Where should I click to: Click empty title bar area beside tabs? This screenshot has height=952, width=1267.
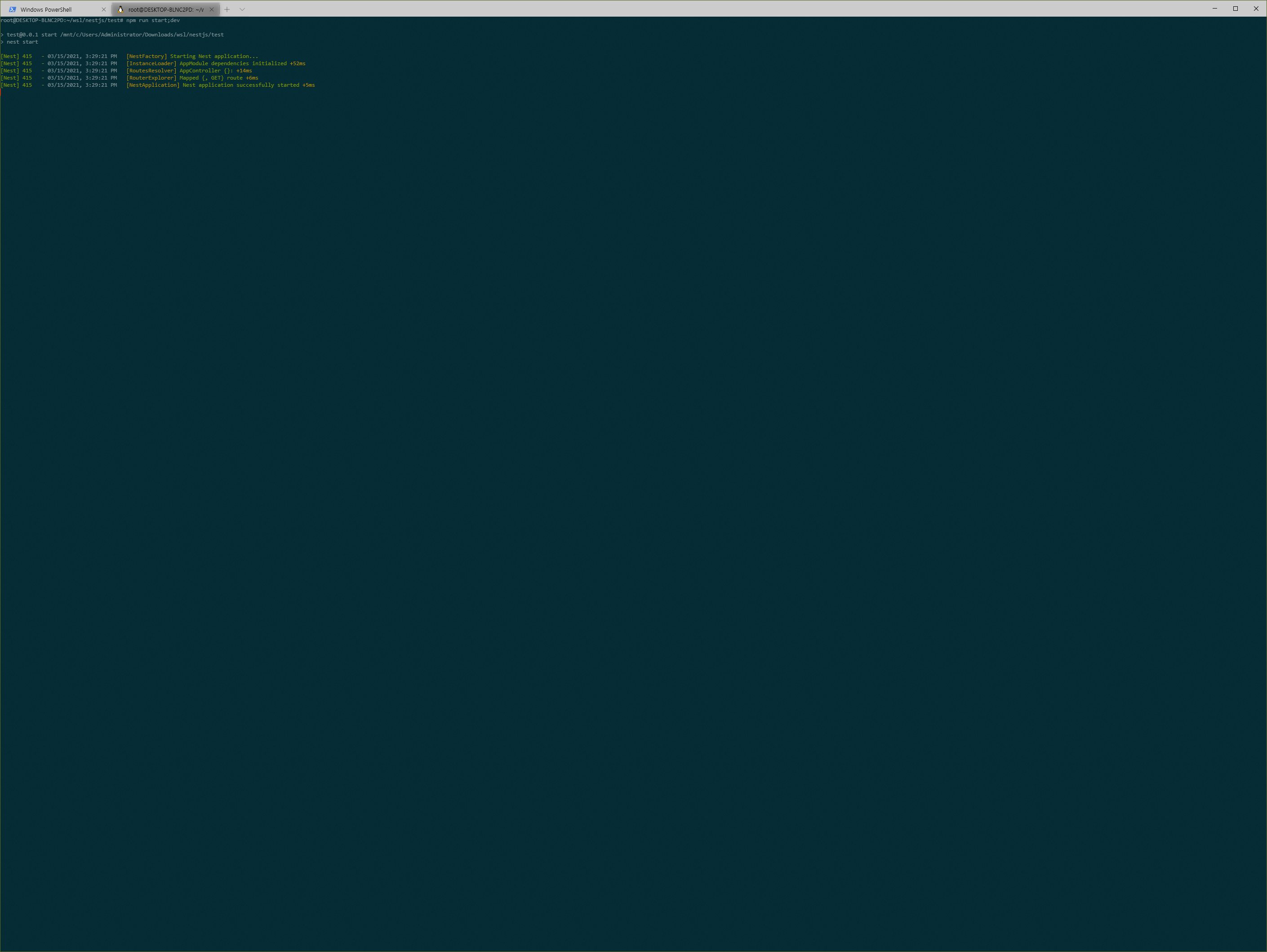tap(687, 9)
